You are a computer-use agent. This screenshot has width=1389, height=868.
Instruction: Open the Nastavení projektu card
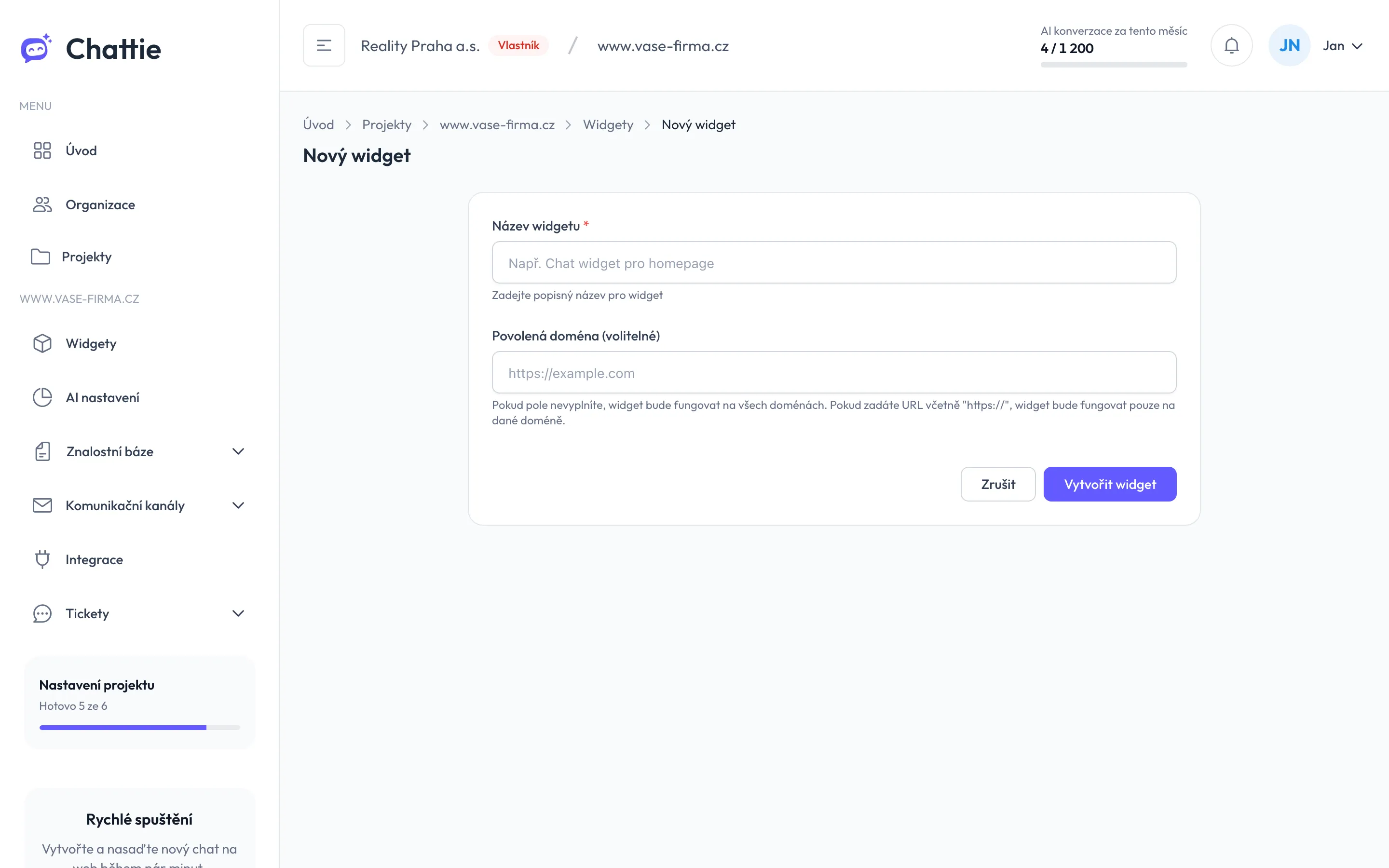(139, 703)
